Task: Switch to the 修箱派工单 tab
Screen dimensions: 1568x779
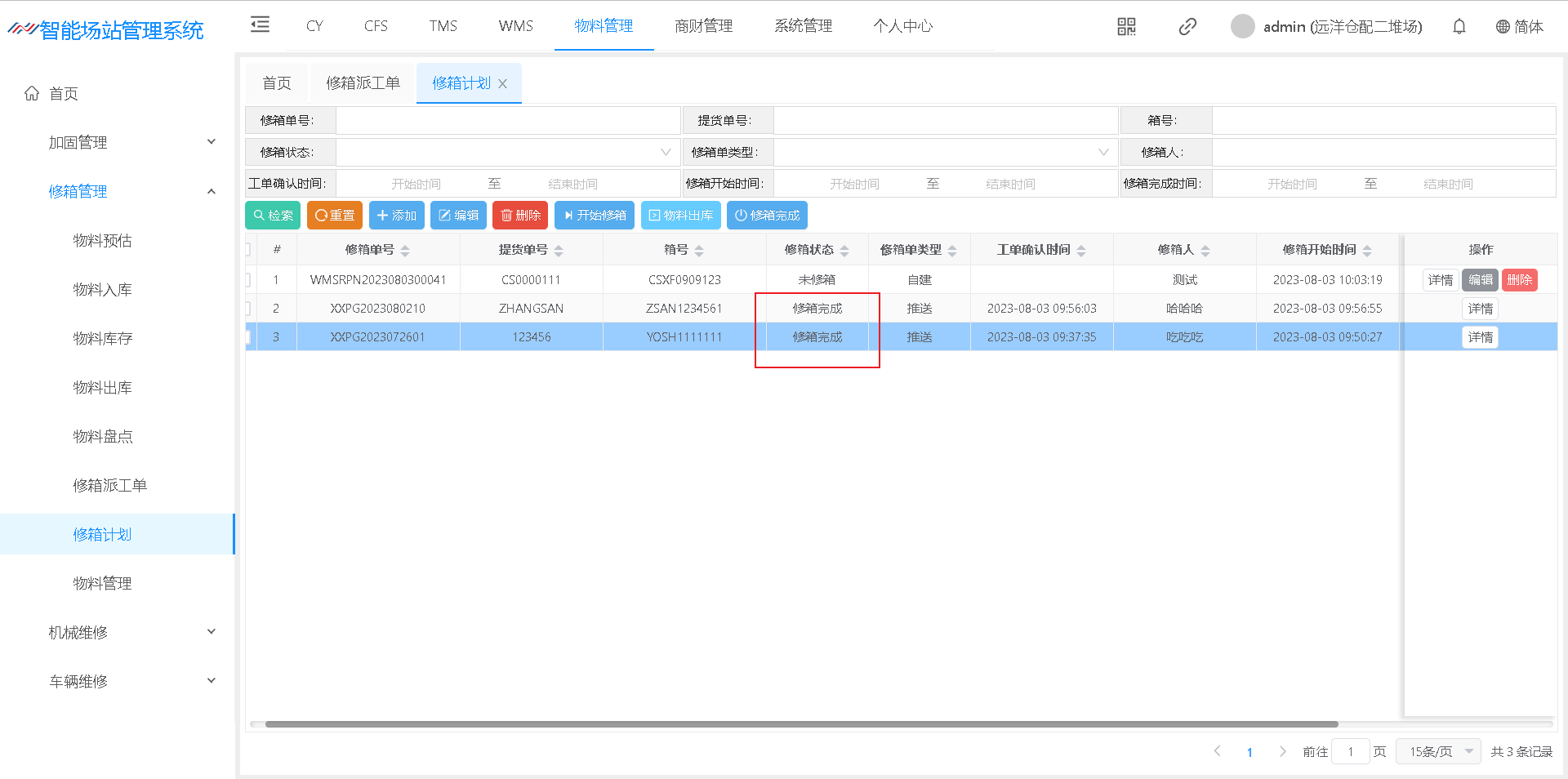Action: pos(363,83)
